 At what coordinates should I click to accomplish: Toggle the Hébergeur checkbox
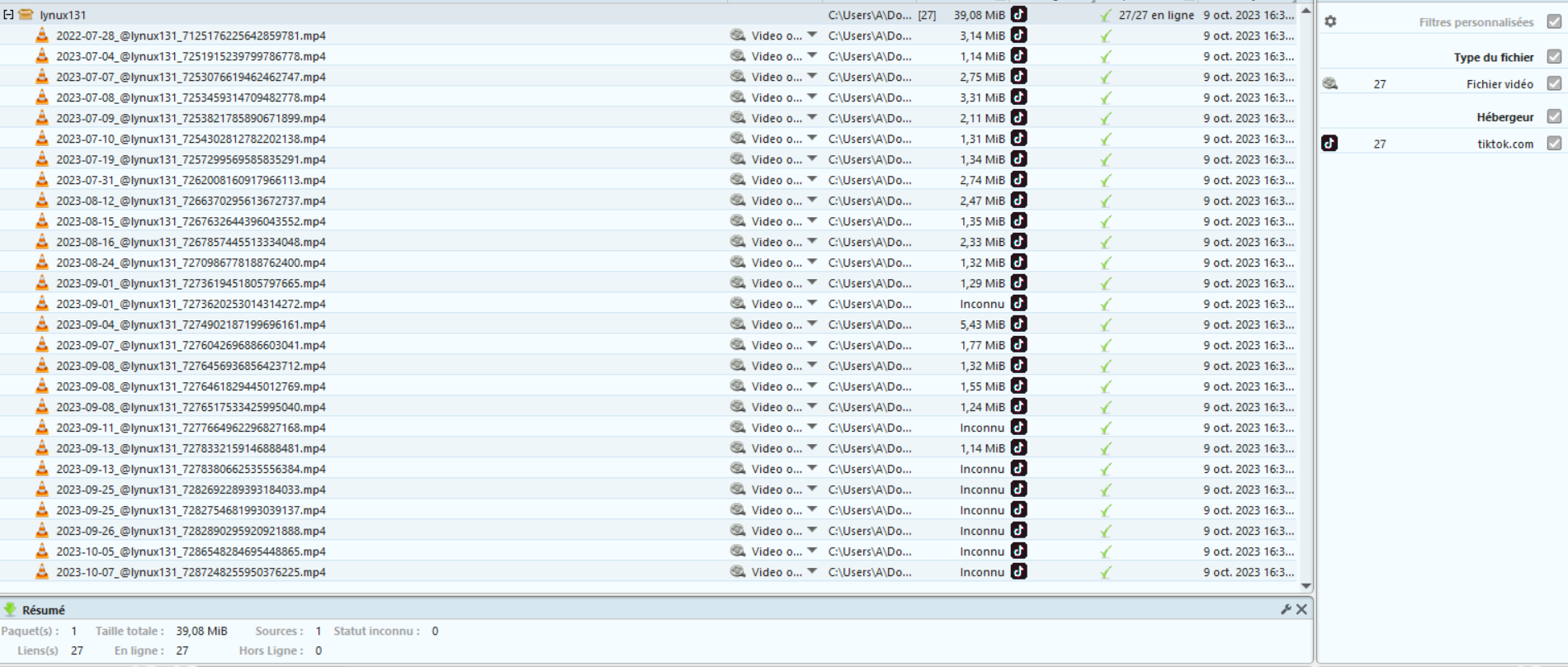pyautogui.click(x=1555, y=116)
